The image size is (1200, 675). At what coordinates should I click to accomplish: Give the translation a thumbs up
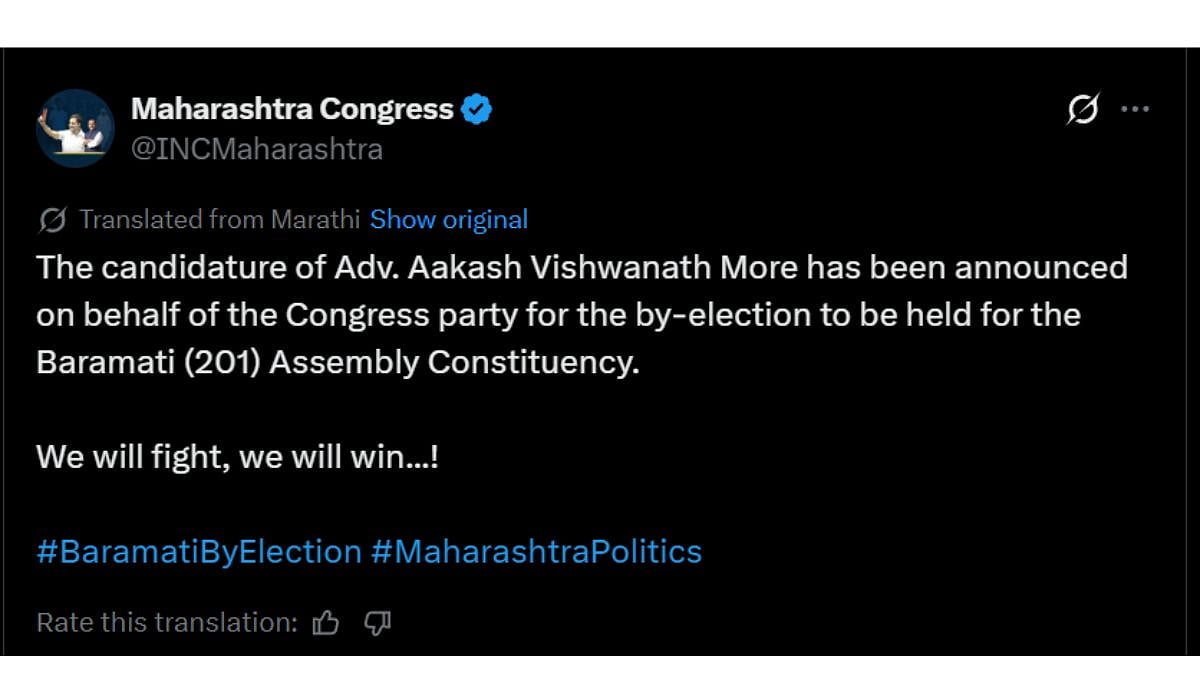[x=326, y=623]
